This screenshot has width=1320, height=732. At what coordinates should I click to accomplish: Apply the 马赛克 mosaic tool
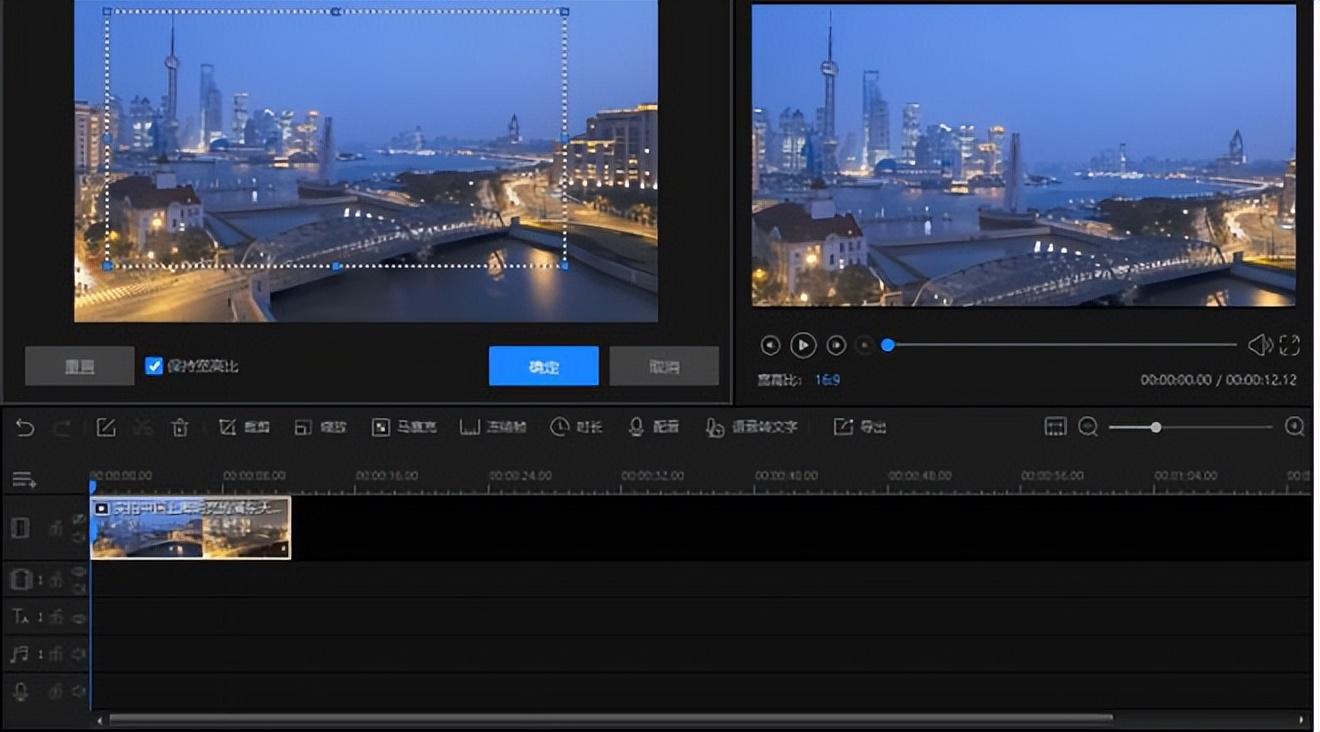click(404, 427)
